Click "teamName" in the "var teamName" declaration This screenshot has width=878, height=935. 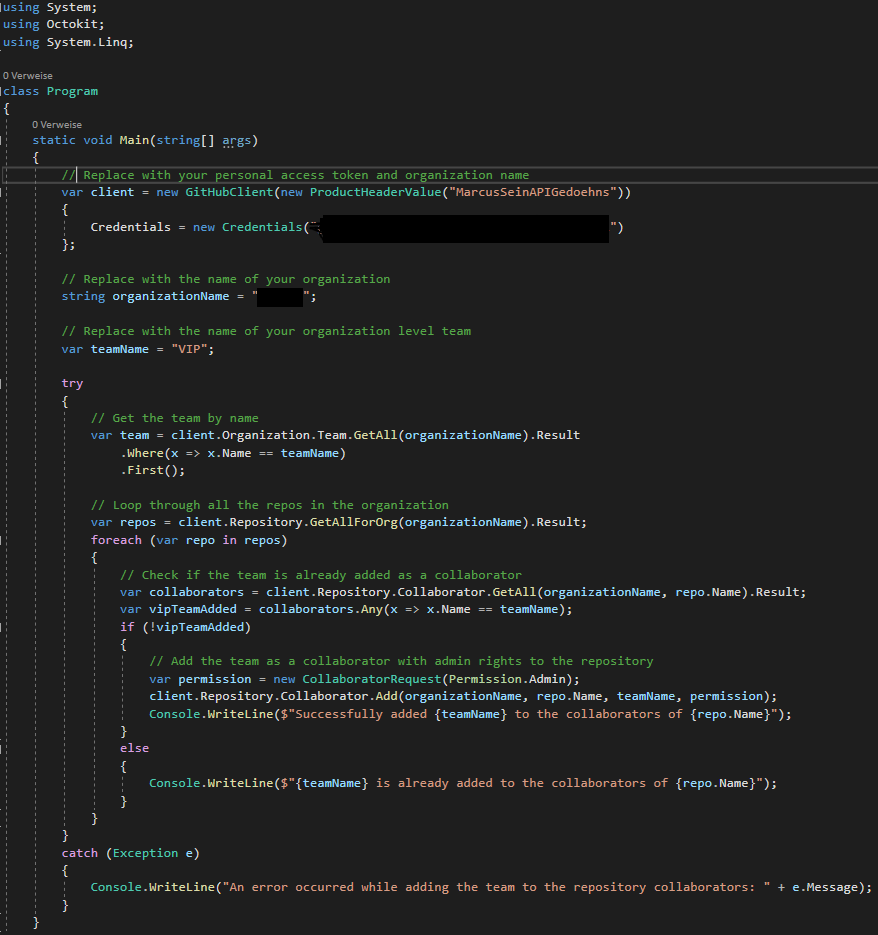click(120, 349)
